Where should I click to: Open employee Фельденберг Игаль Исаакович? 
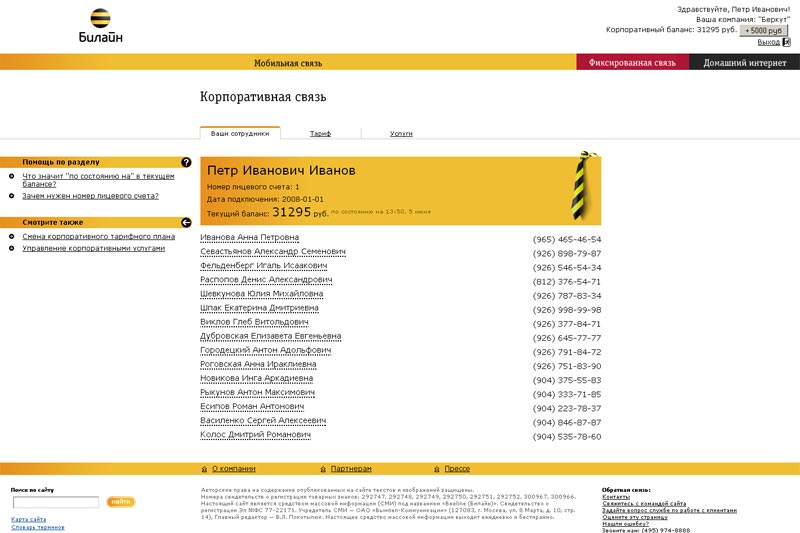click(x=264, y=266)
